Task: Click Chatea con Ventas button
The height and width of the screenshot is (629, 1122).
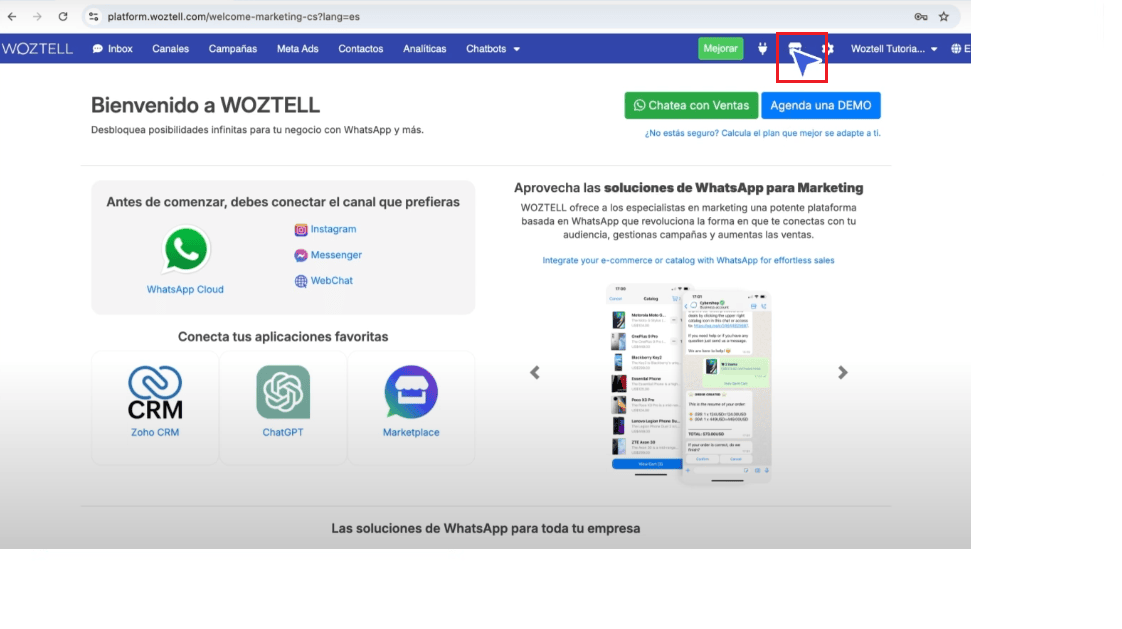Action: [691, 105]
